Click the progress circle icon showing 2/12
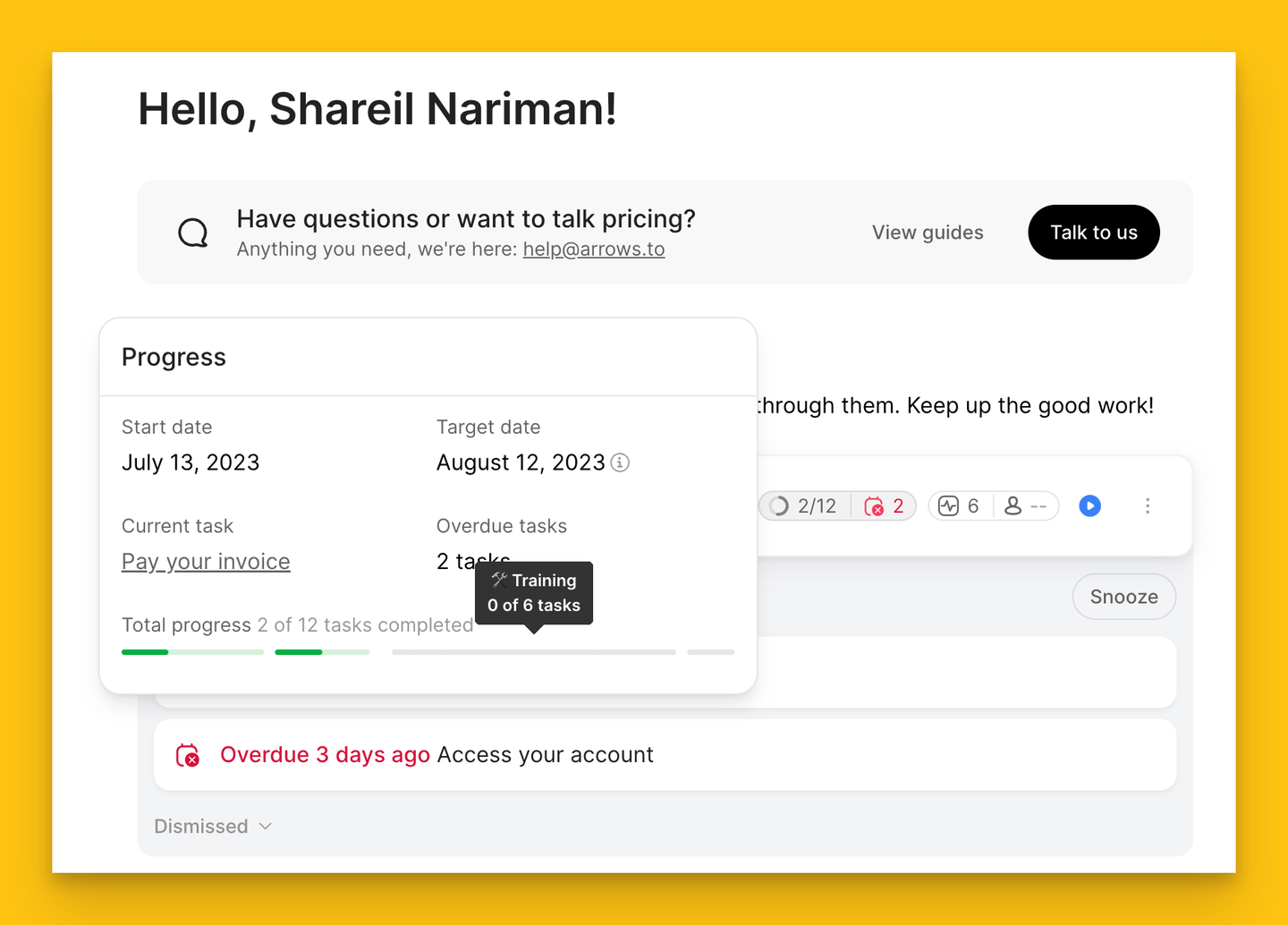The width and height of the screenshot is (1288, 925). click(779, 506)
